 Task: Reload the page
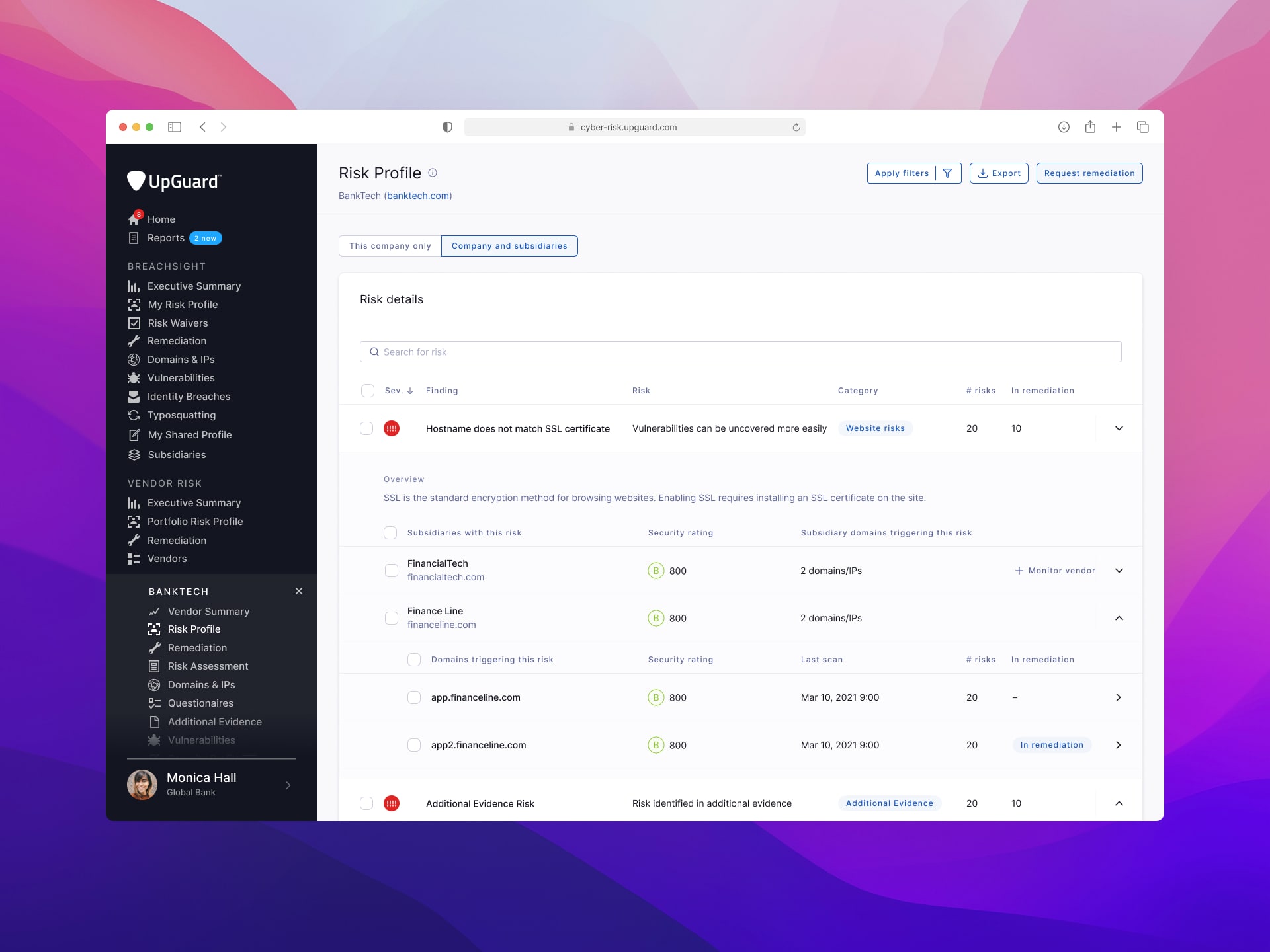point(796,127)
